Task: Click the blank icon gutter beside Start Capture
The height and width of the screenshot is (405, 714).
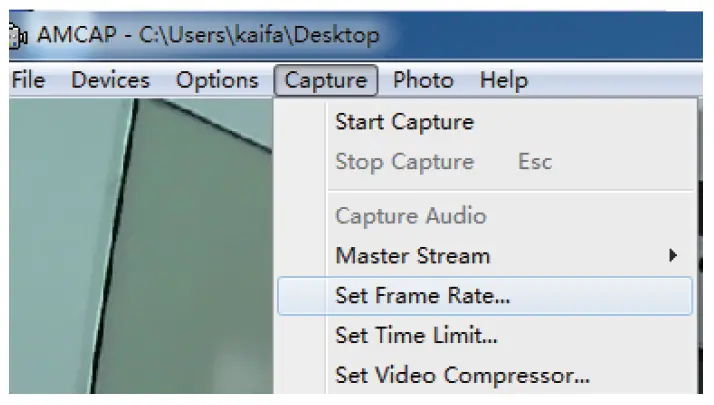Action: [304, 123]
